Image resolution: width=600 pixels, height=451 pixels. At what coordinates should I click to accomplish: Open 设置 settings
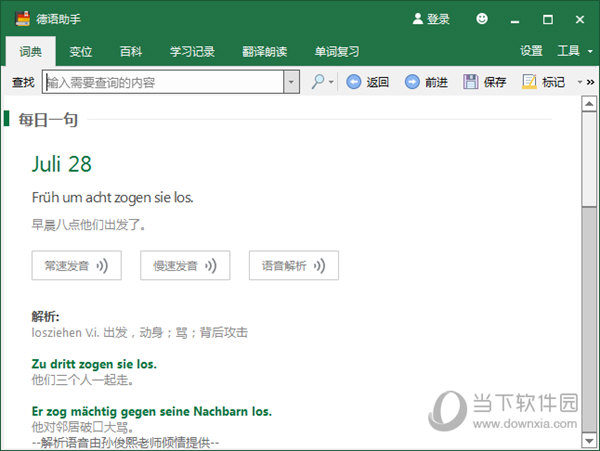pyautogui.click(x=531, y=50)
